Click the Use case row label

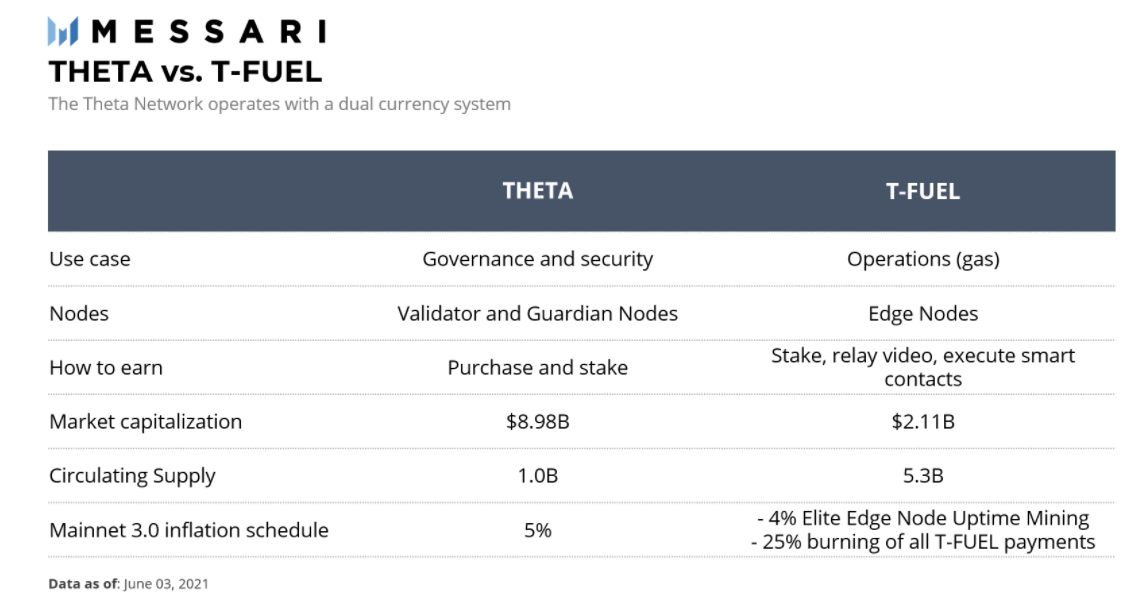[x=90, y=259]
